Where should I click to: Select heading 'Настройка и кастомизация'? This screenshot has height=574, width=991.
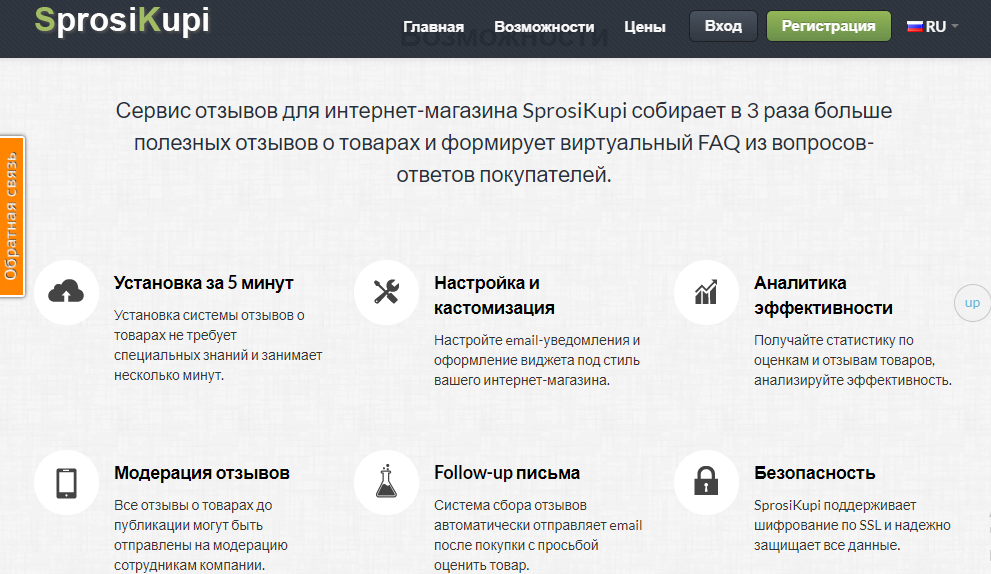[x=494, y=295]
